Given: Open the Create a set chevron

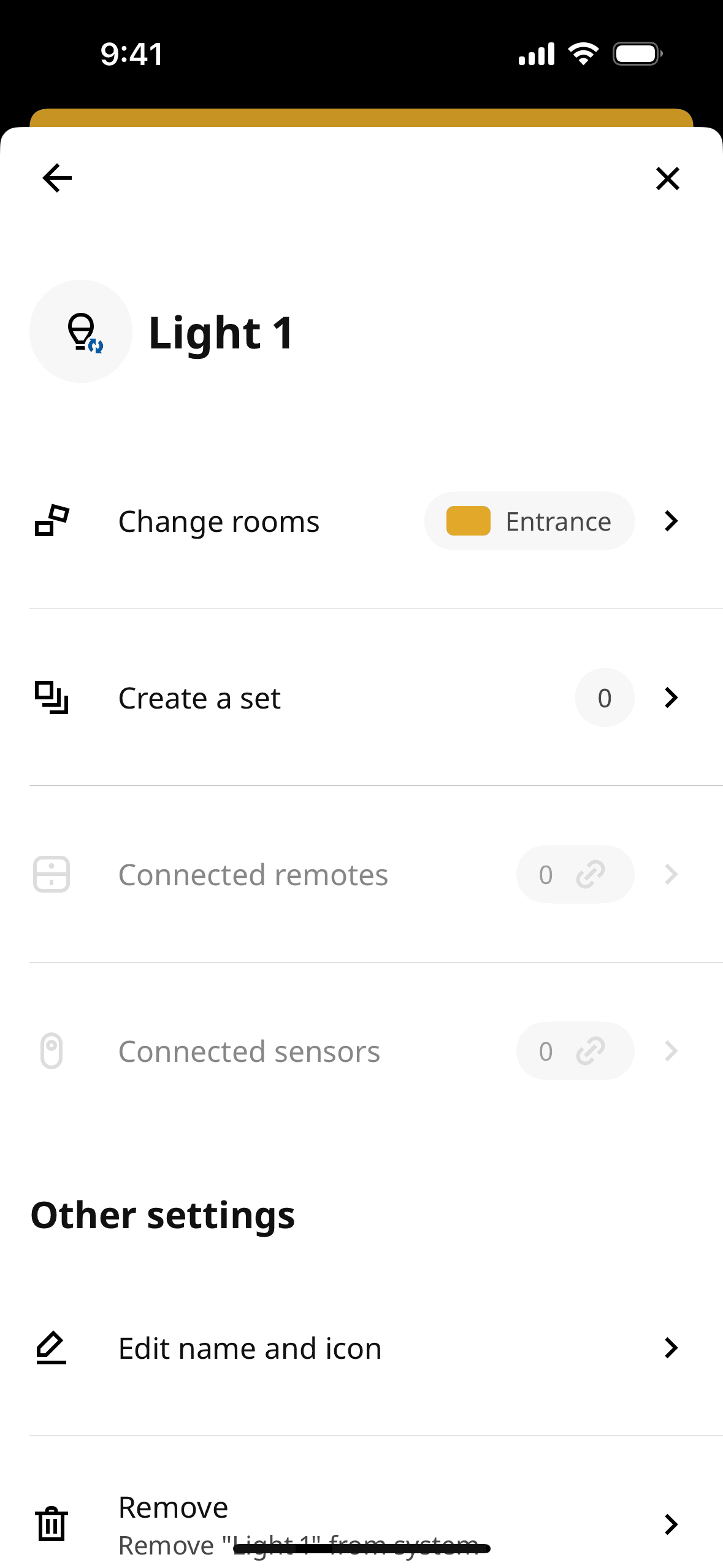Looking at the screenshot, I should (671, 698).
